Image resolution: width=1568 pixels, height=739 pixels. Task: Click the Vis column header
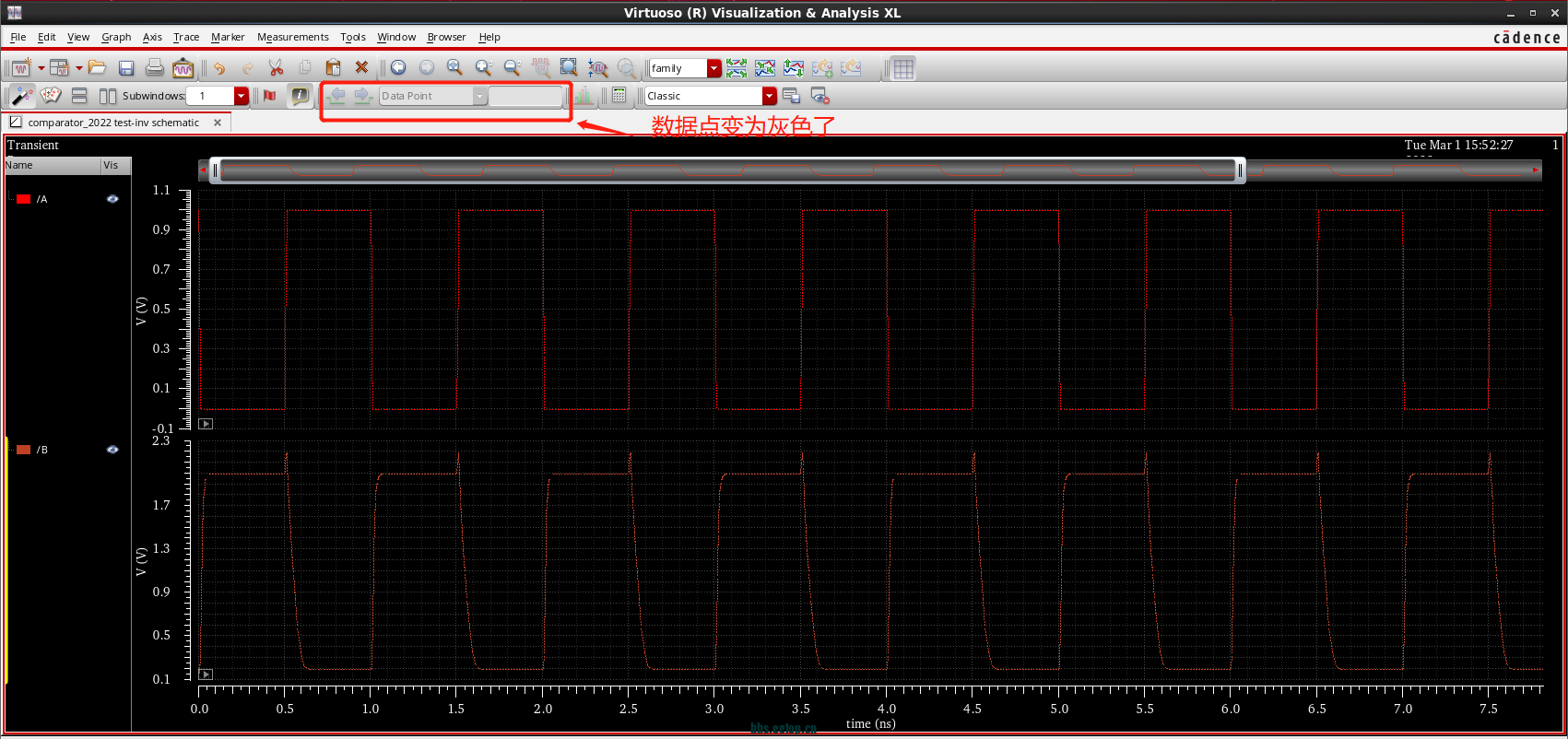[x=116, y=166]
